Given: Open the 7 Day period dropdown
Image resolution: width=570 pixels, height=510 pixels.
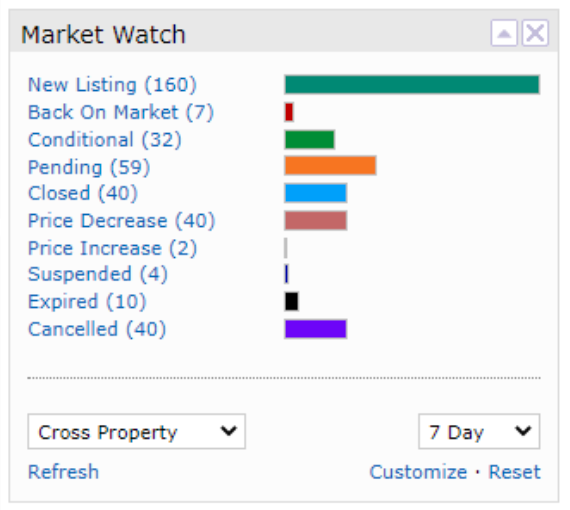Looking at the screenshot, I should (x=479, y=431).
